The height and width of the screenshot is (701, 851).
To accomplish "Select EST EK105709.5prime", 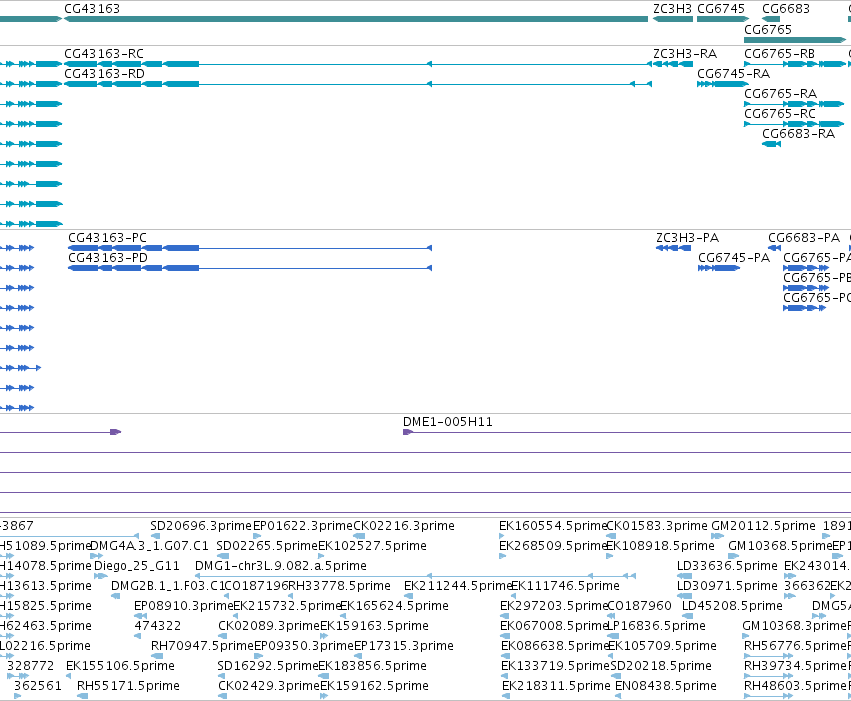I will (663, 646).
